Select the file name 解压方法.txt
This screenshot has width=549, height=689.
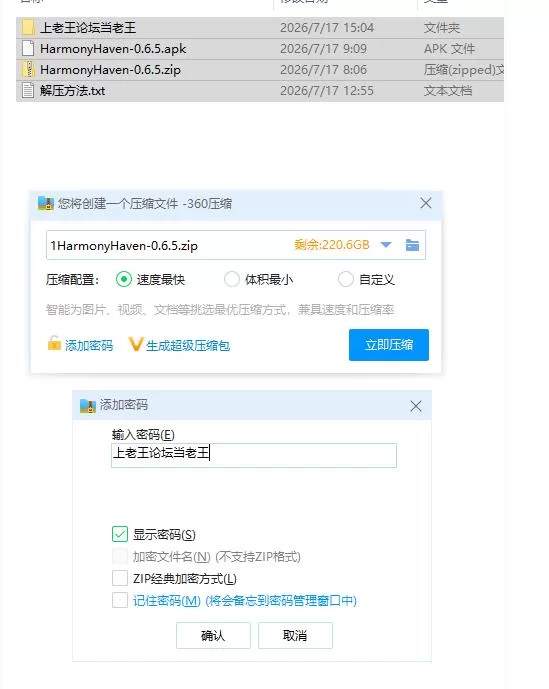(x=73, y=91)
